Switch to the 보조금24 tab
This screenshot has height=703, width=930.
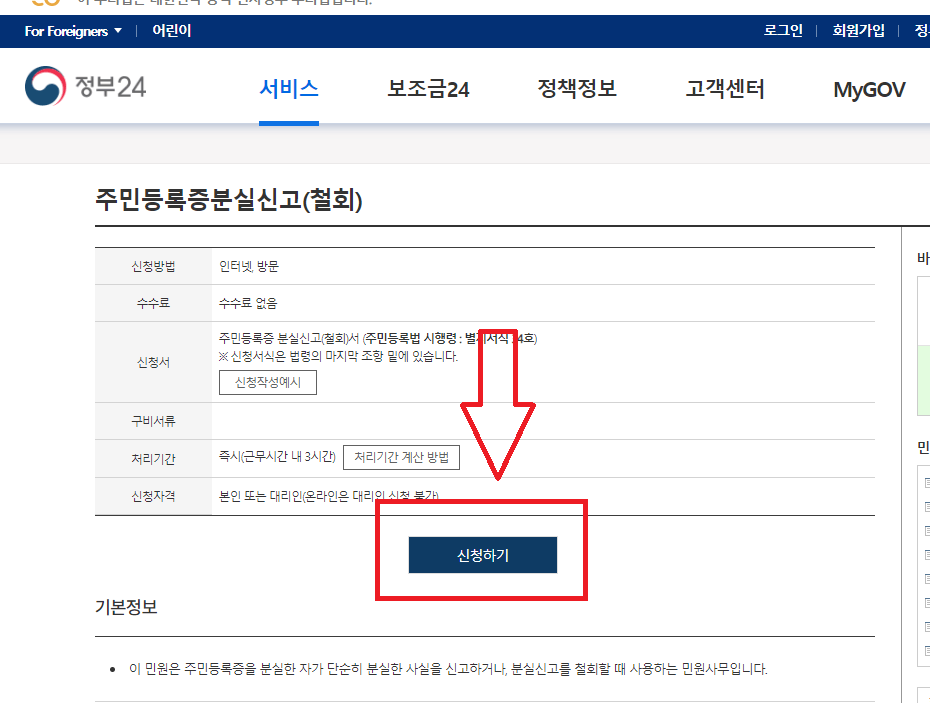428,89
